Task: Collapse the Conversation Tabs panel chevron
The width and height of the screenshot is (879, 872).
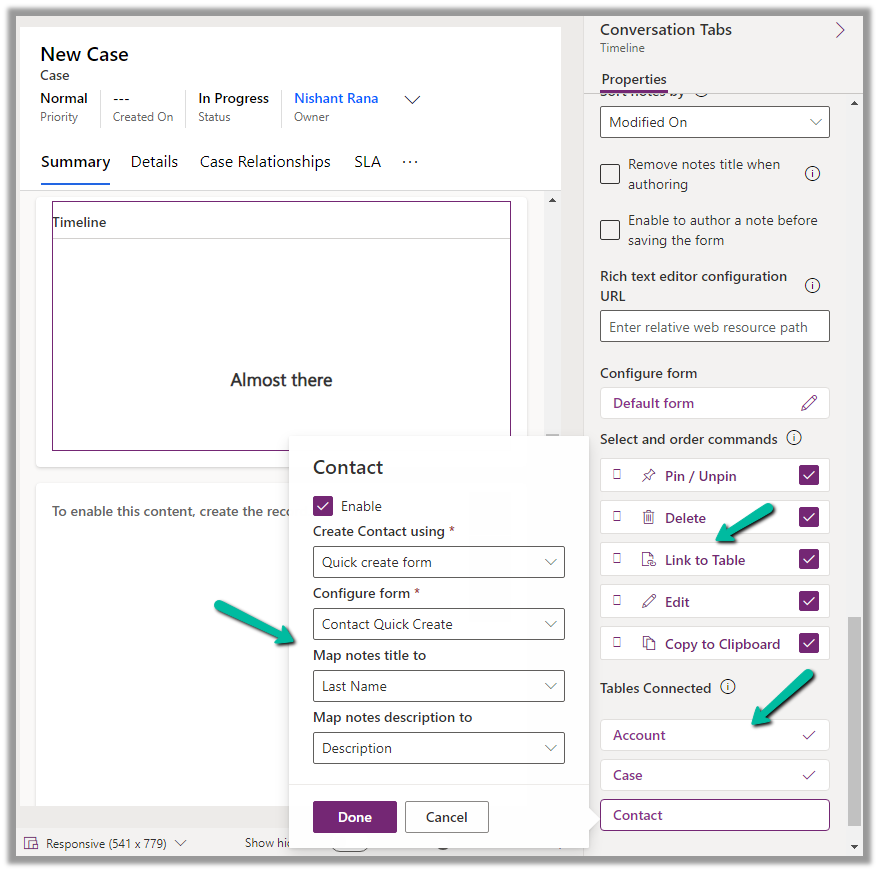Action: coord(840,30)
